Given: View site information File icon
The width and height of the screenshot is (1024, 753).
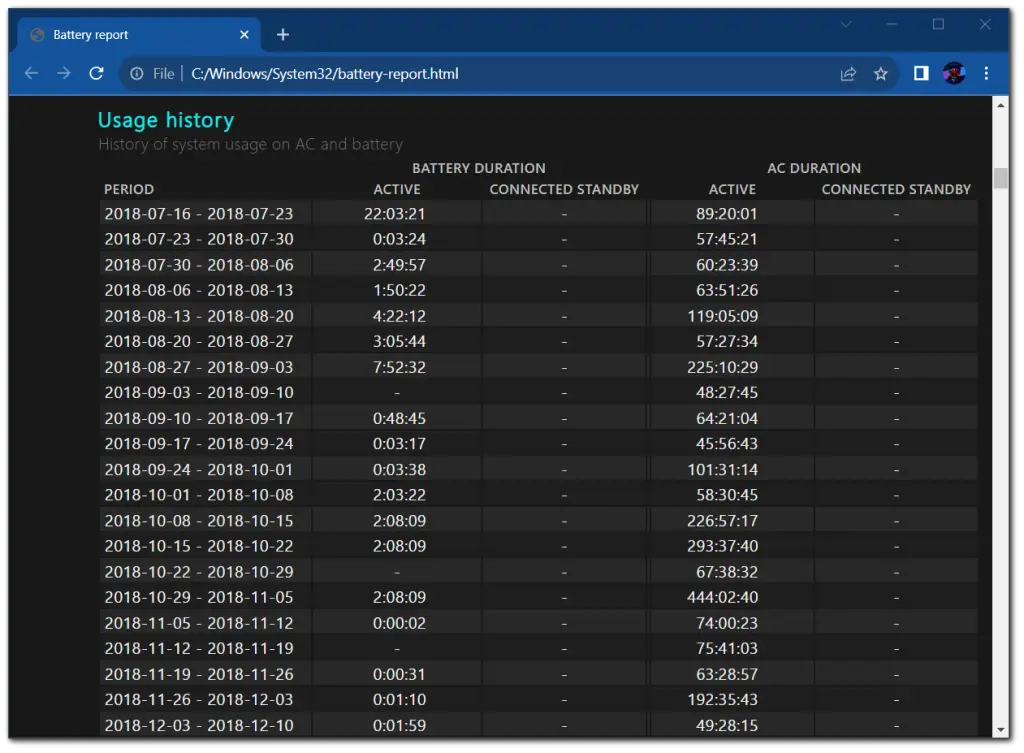Looking at the screenshot, I should (x=136, y=74).
